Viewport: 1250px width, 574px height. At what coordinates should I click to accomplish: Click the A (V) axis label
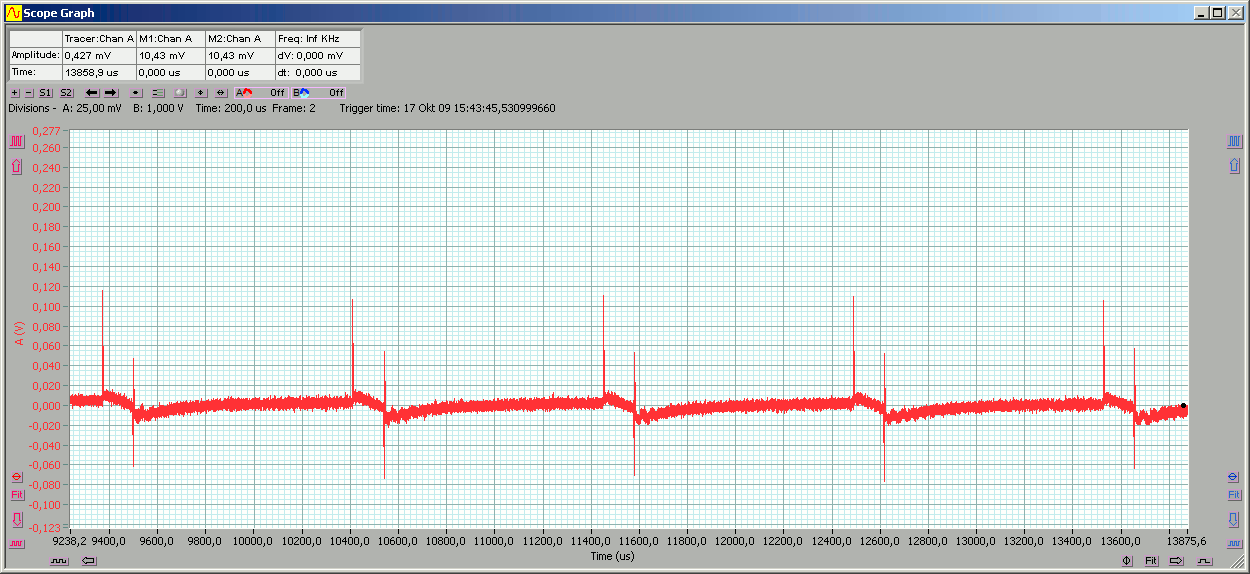click(20, 333)
